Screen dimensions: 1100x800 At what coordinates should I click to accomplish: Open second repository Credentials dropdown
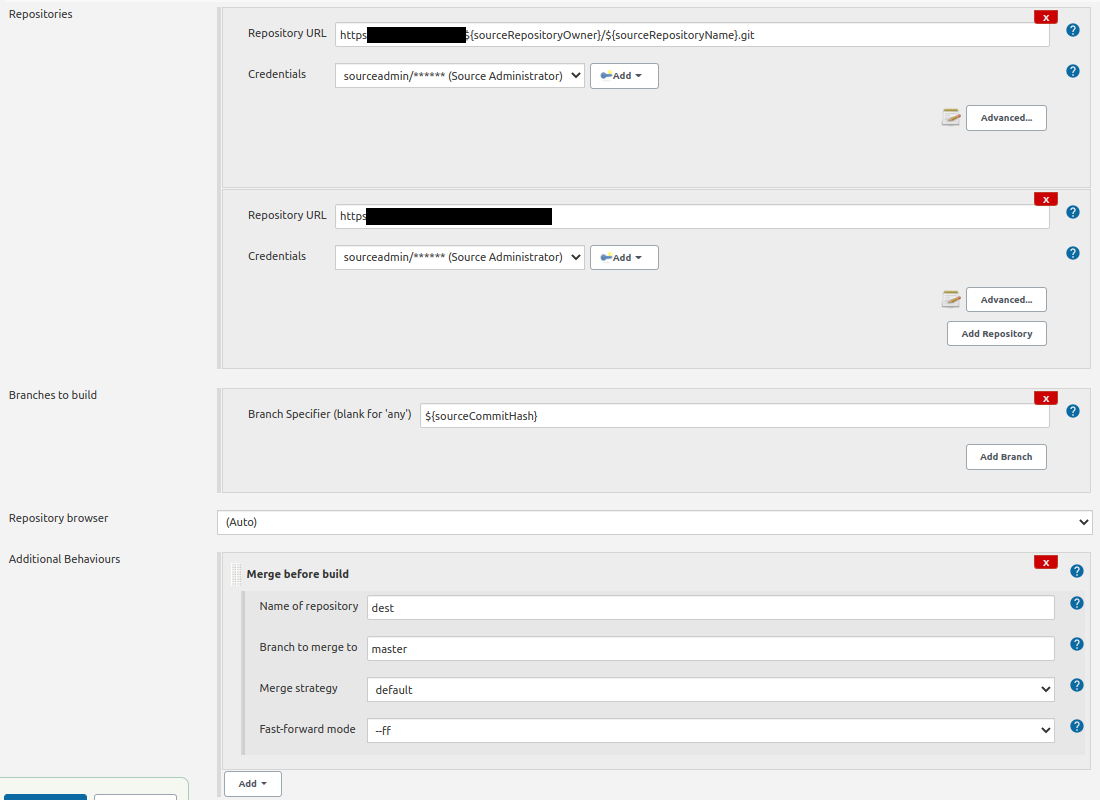(x=460, y=257)
